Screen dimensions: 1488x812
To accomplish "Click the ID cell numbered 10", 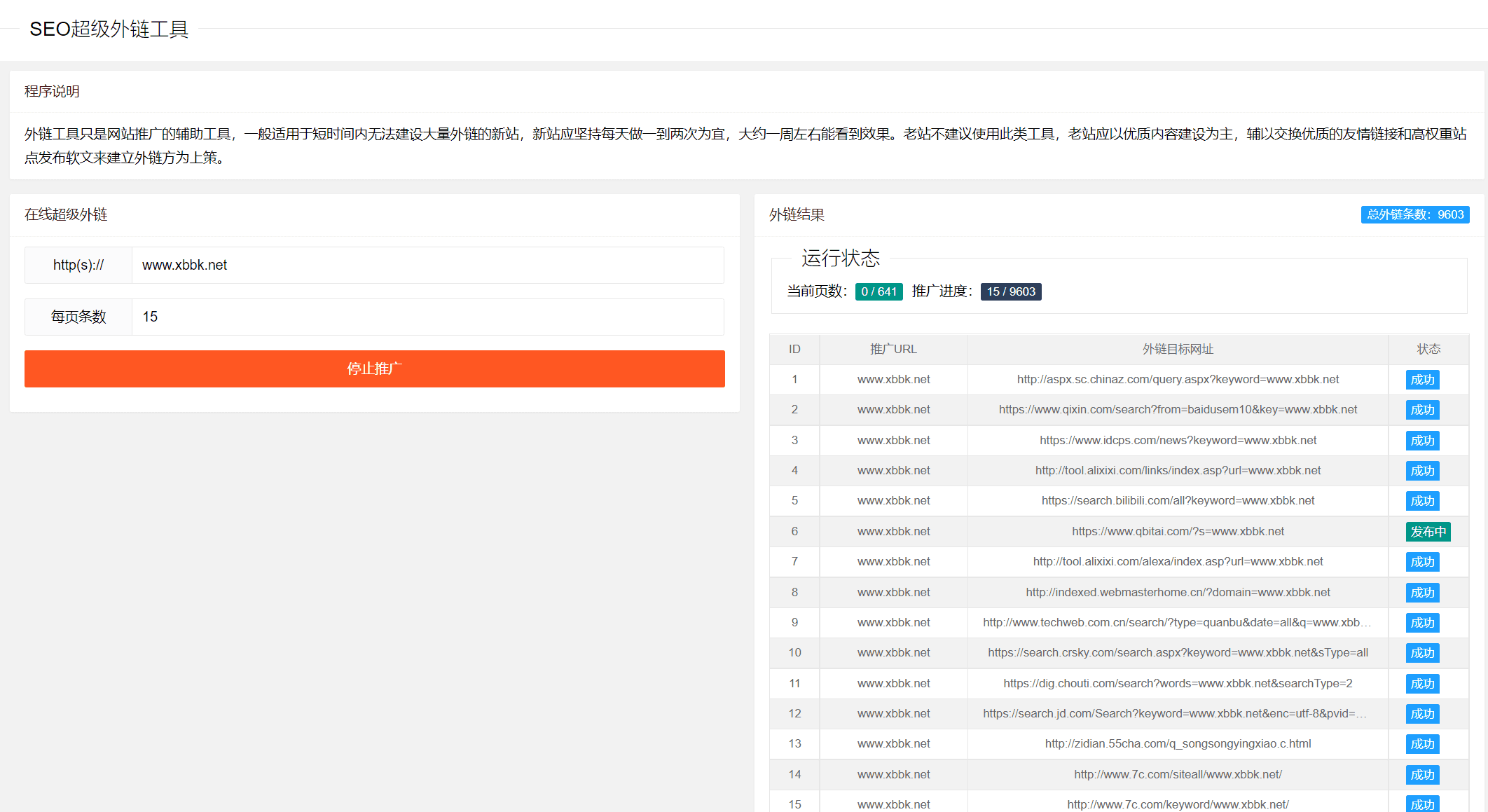I will 794,652.
